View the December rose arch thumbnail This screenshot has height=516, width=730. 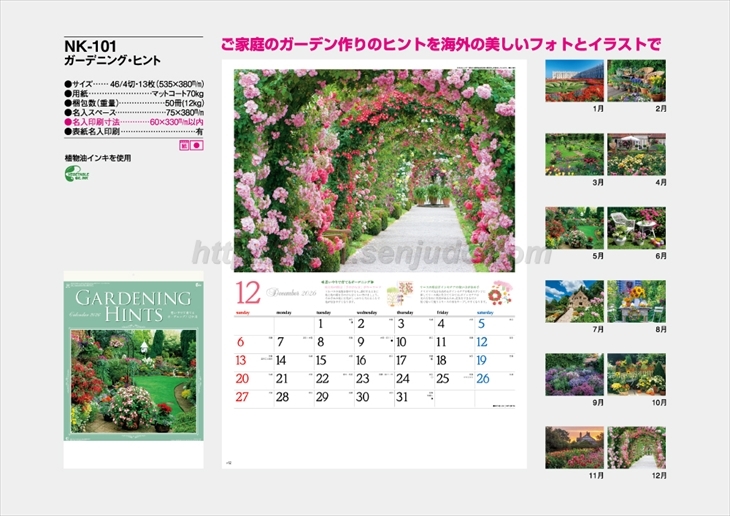click(636, 447)
